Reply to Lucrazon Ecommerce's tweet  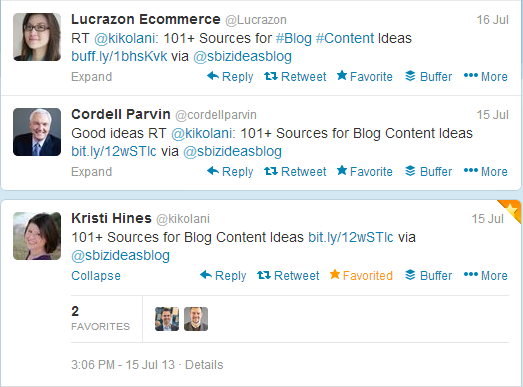click(230, 77)
